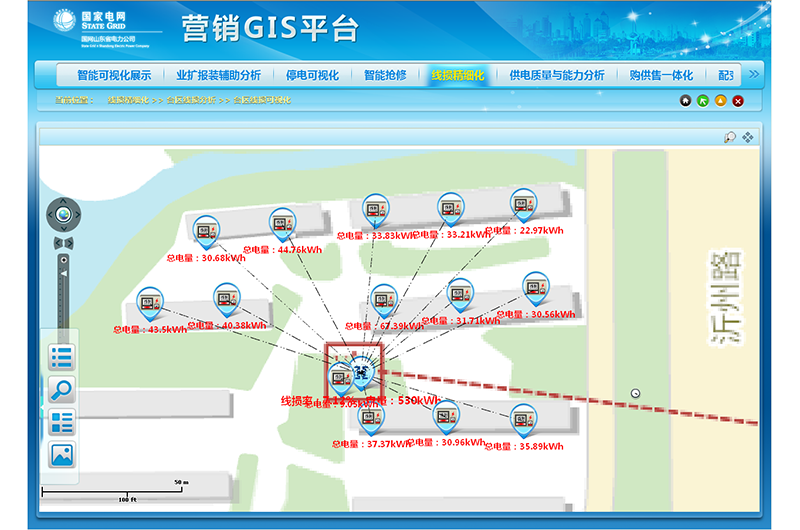The height and width of the screenshot is (530, 800).
Task: Click the map zoom magnifier at panel top-right
Action: pos(730,137)
